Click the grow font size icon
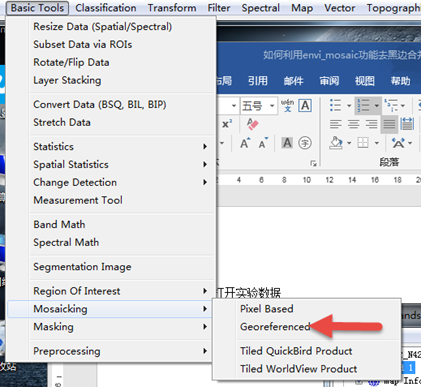 (245, 143)
